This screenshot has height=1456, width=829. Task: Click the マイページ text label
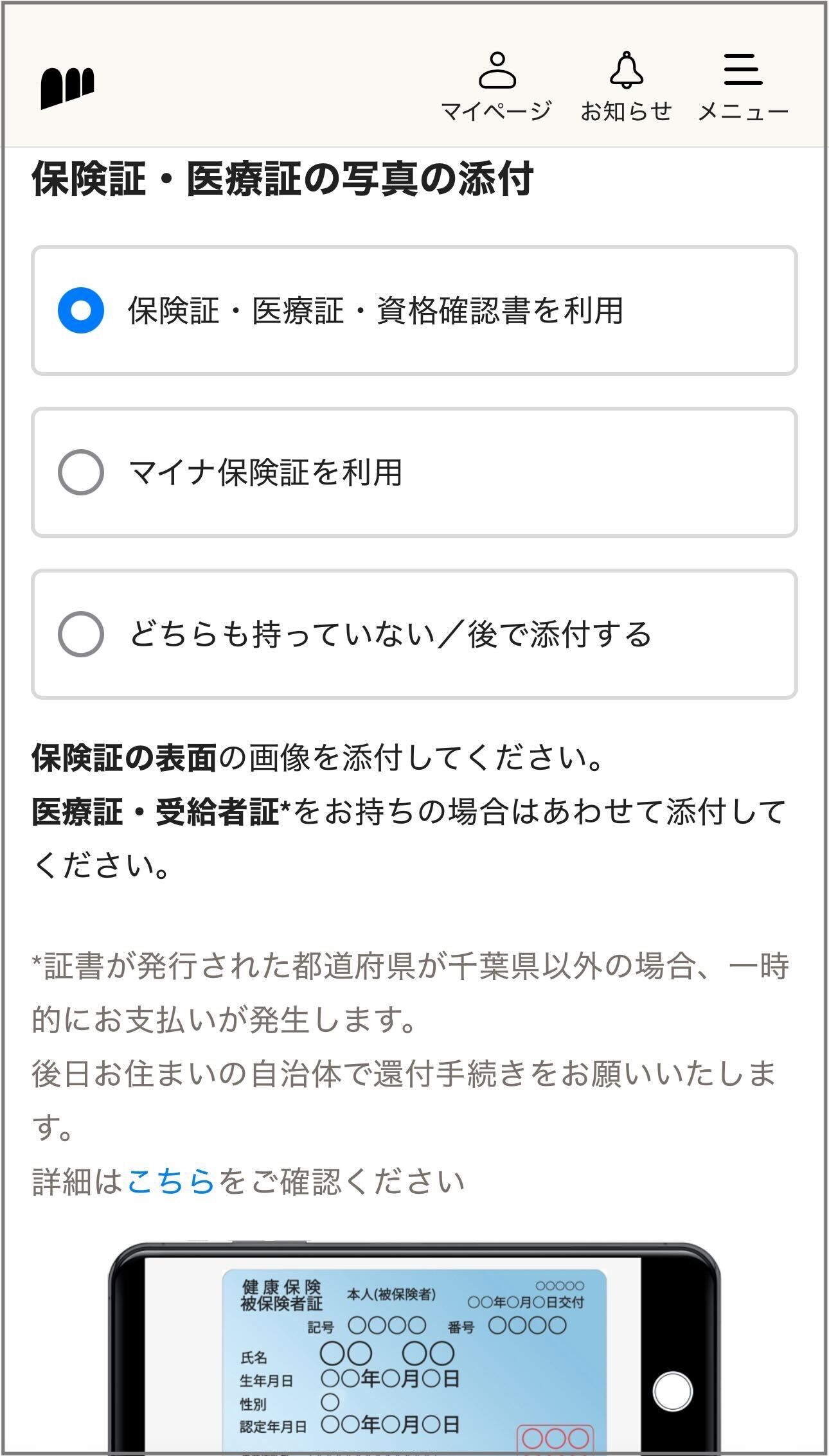tap(497, 112)
